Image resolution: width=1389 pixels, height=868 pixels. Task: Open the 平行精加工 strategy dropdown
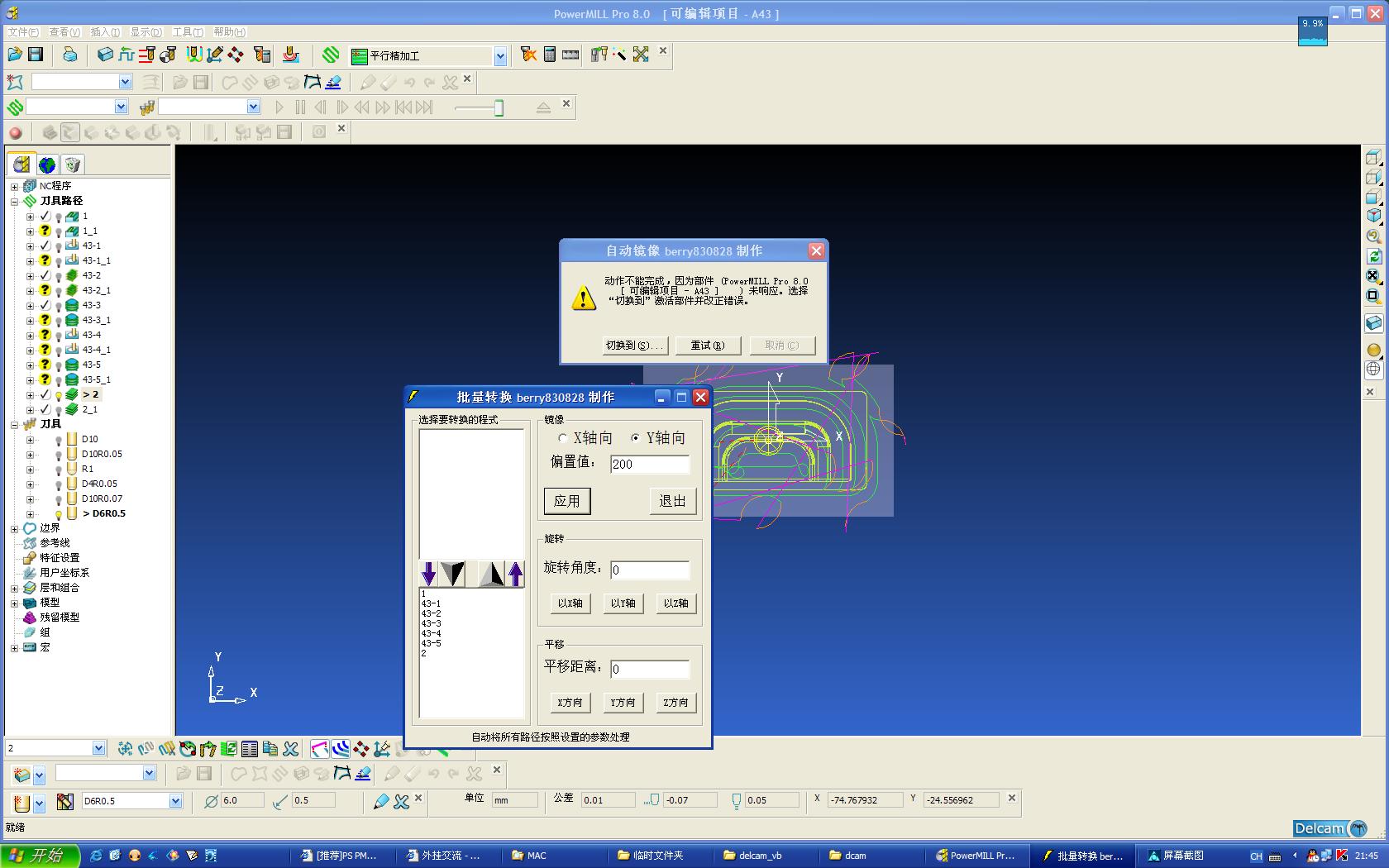coord(500,56)
